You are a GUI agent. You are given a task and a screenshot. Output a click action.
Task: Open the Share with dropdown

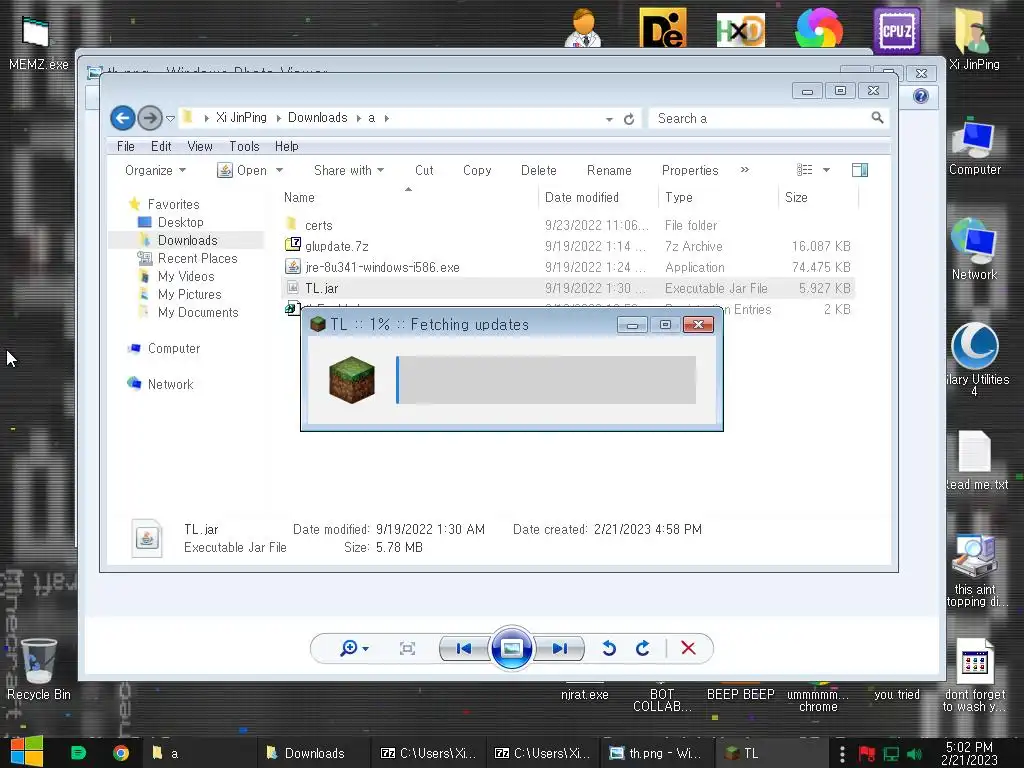point(349,170)
